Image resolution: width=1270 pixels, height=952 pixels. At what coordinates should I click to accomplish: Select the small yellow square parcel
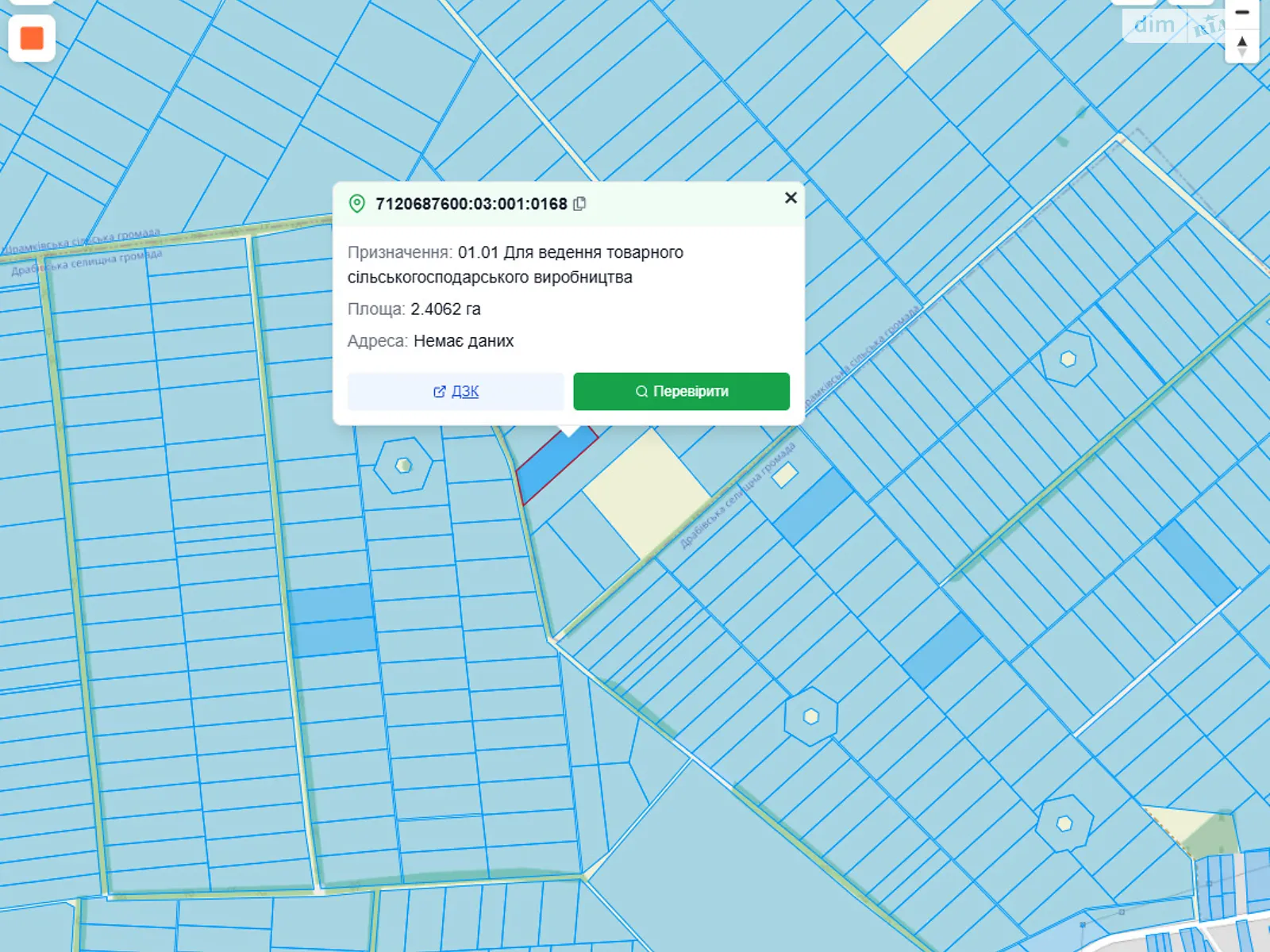point(785,474)
